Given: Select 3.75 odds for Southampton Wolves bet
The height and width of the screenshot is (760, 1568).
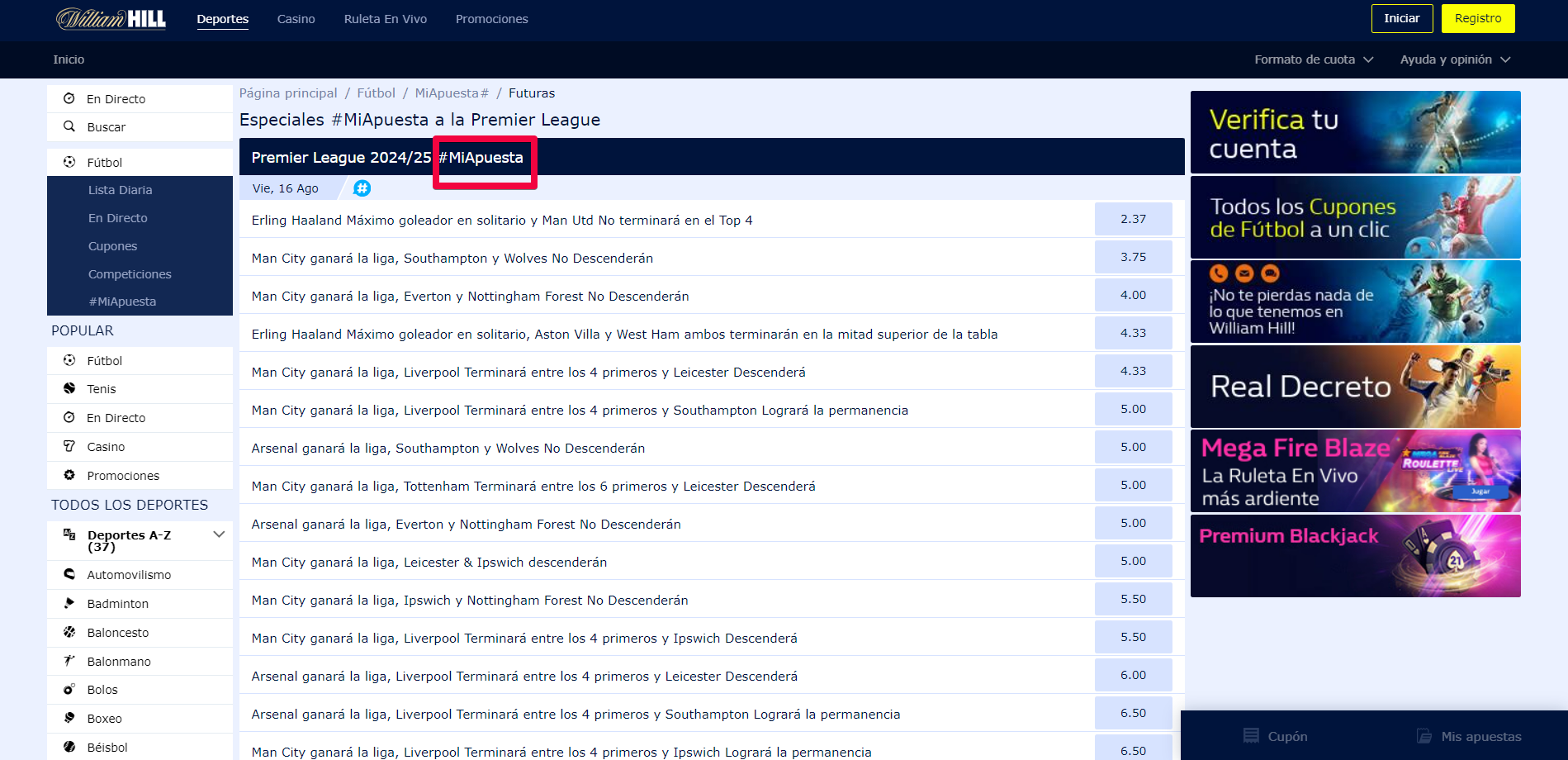Looking at the screenshot, I should tap(1133, 257).
